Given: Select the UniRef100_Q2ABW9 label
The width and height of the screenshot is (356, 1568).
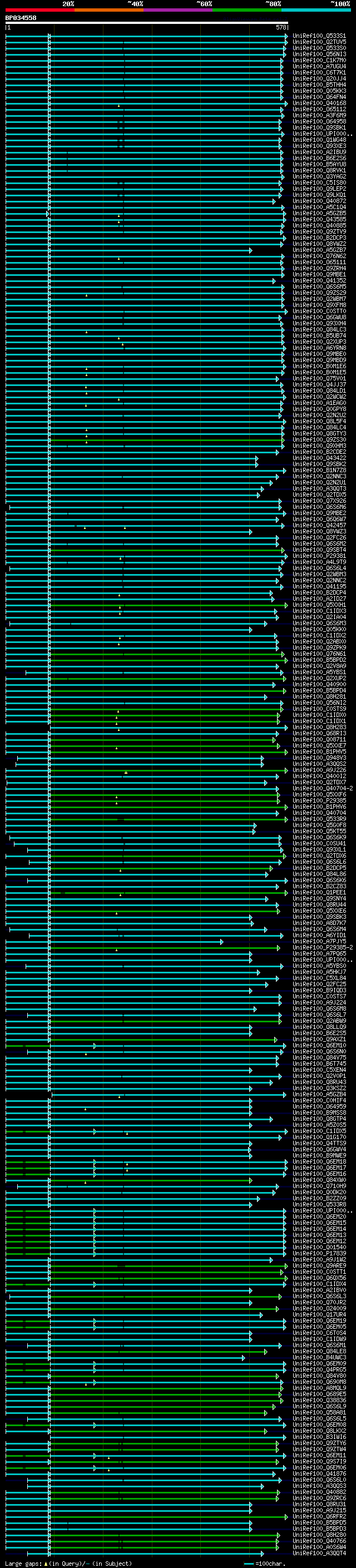Looking at the screenshot, I should pyautogui.click(x=319, y=1021).
